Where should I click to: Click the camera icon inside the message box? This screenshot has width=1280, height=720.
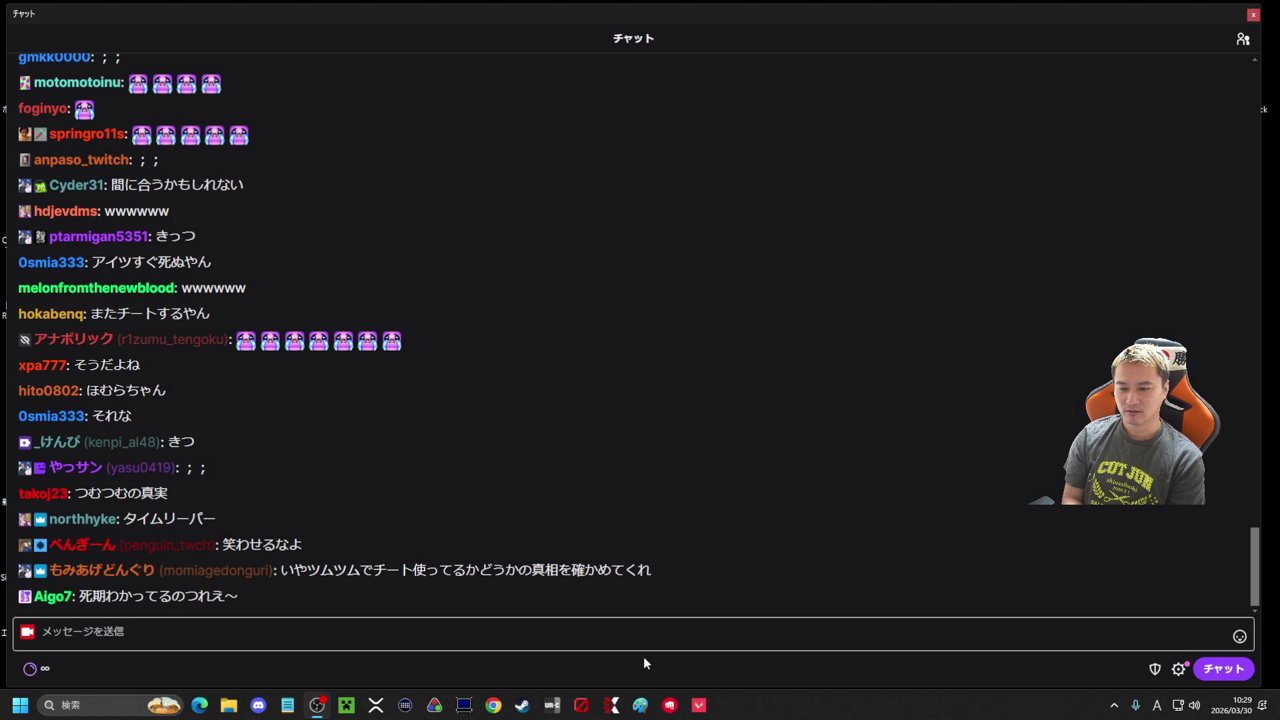point(27,631)
